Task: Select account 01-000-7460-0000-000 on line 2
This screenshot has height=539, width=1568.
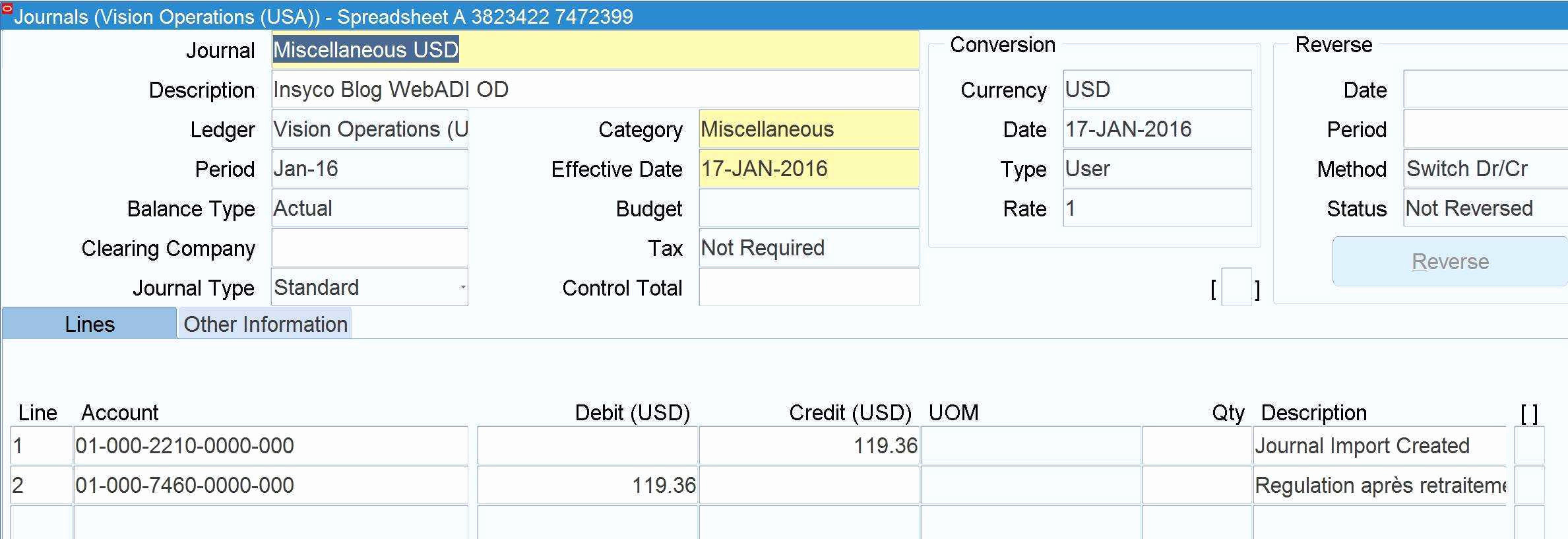Action: tap(270, 486)
